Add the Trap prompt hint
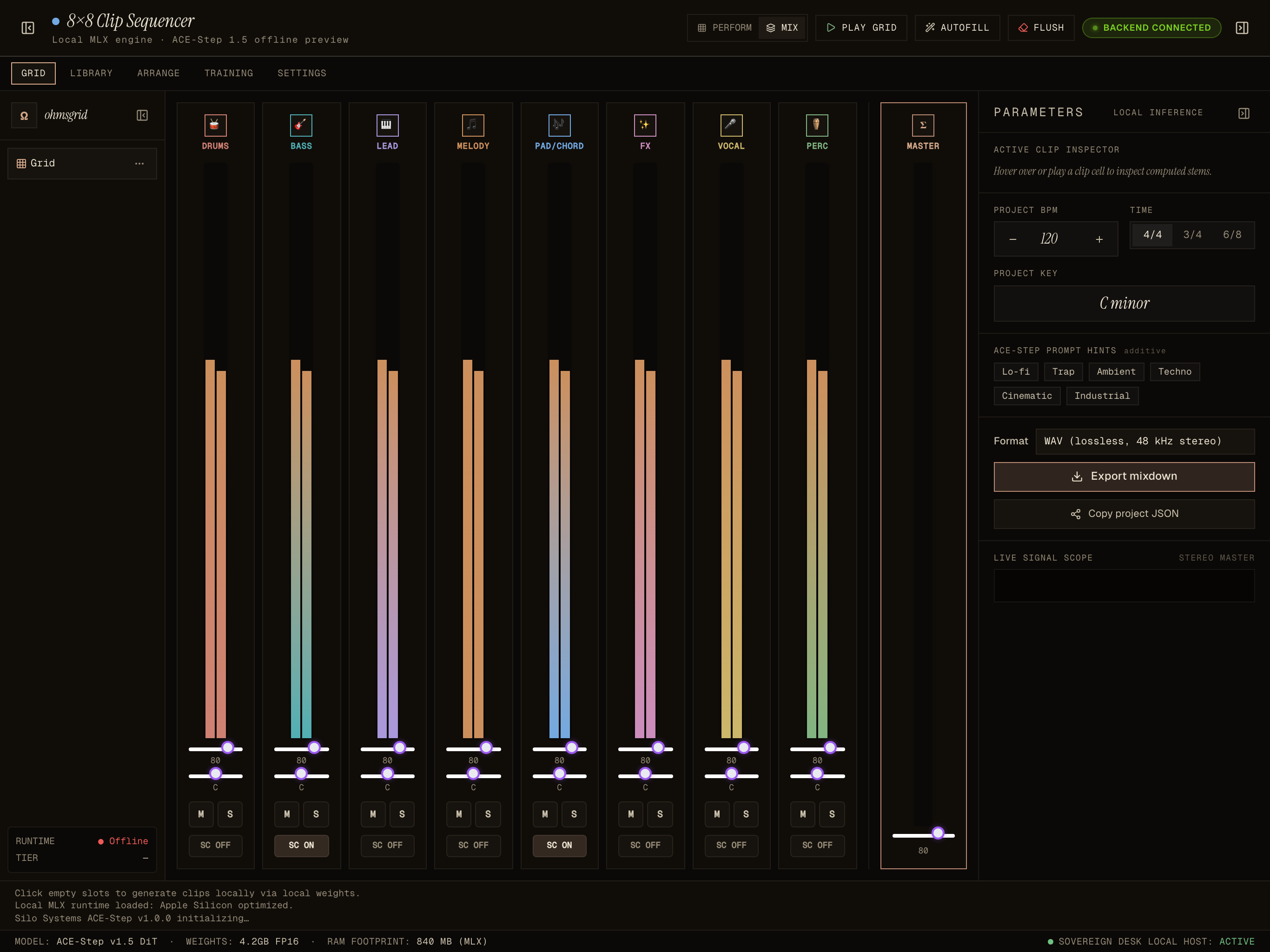Screen dimensions: 1270x952 point(1063,371)
